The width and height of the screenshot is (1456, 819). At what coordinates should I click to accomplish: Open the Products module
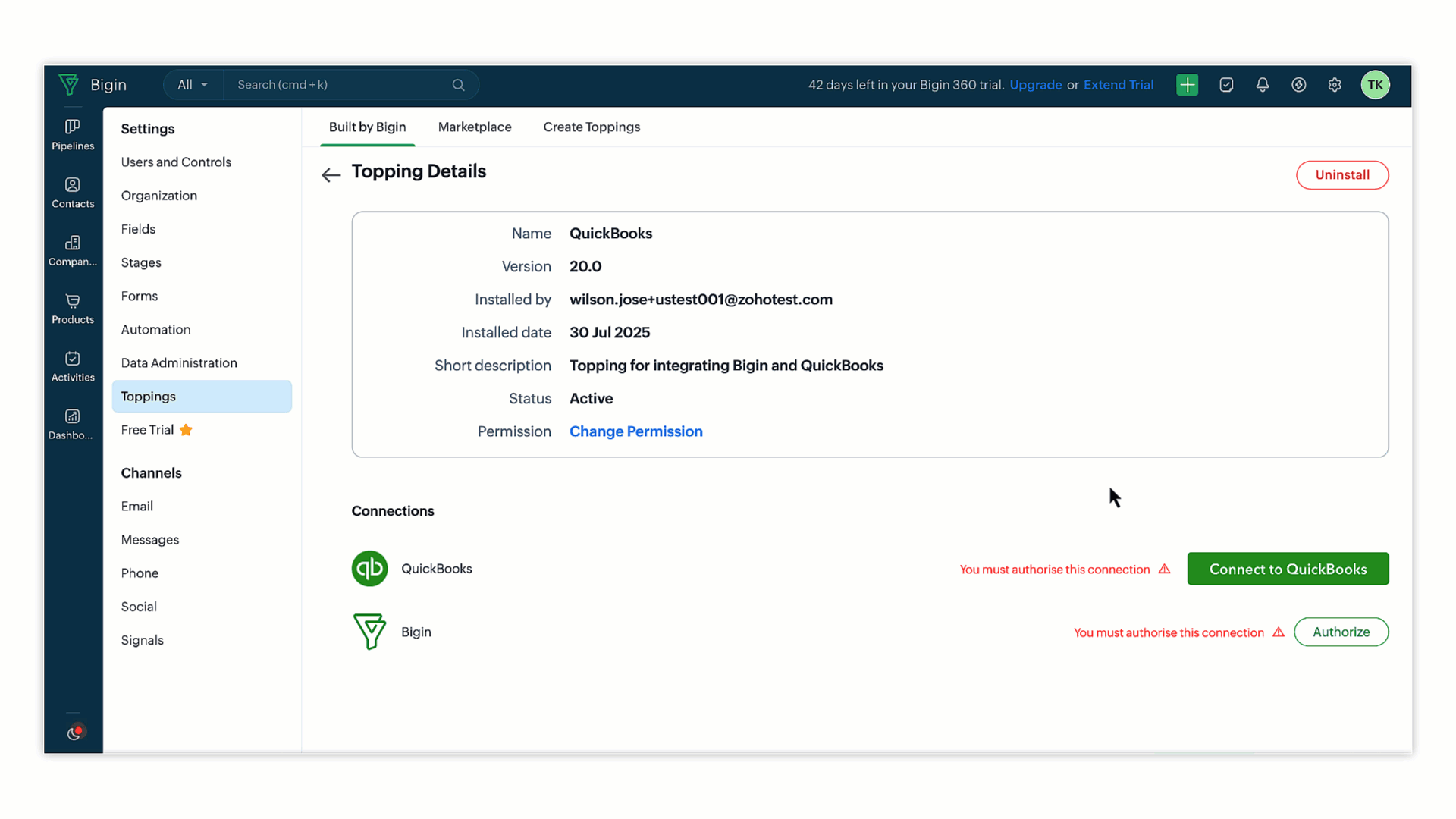(73, 309)
